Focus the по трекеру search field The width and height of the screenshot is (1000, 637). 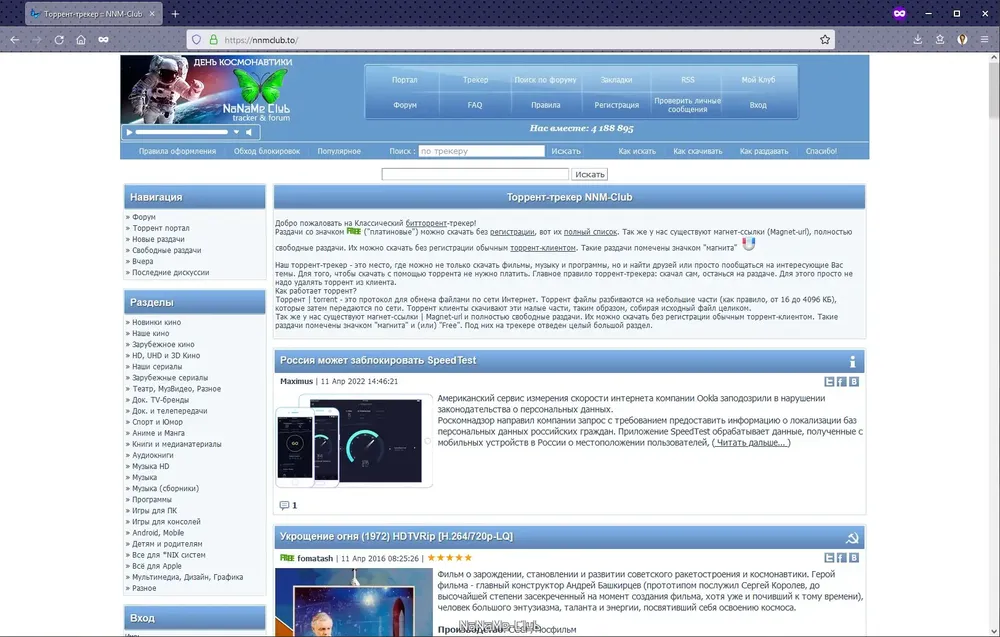pyautogui.click(x=482, y=151)
